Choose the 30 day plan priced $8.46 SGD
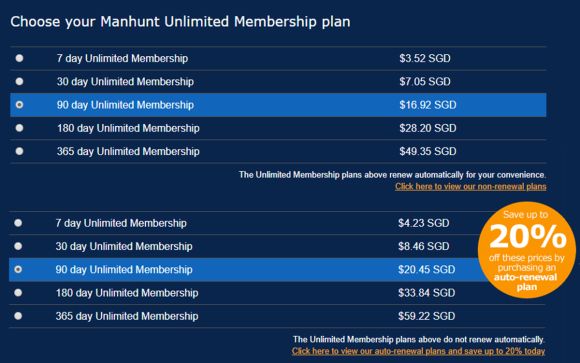Viewport: 580px width, 363px height. coord(18,246)
